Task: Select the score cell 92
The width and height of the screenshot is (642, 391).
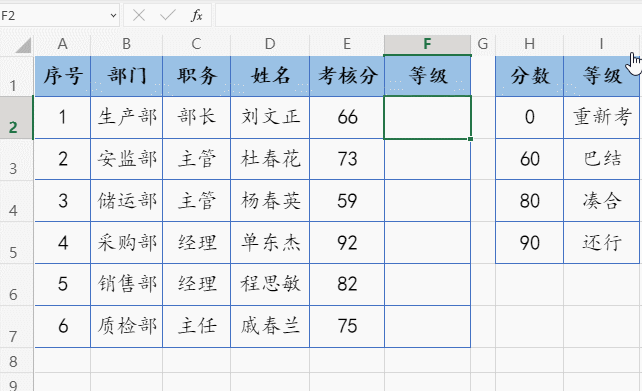Action: click(x=347, y=243)
